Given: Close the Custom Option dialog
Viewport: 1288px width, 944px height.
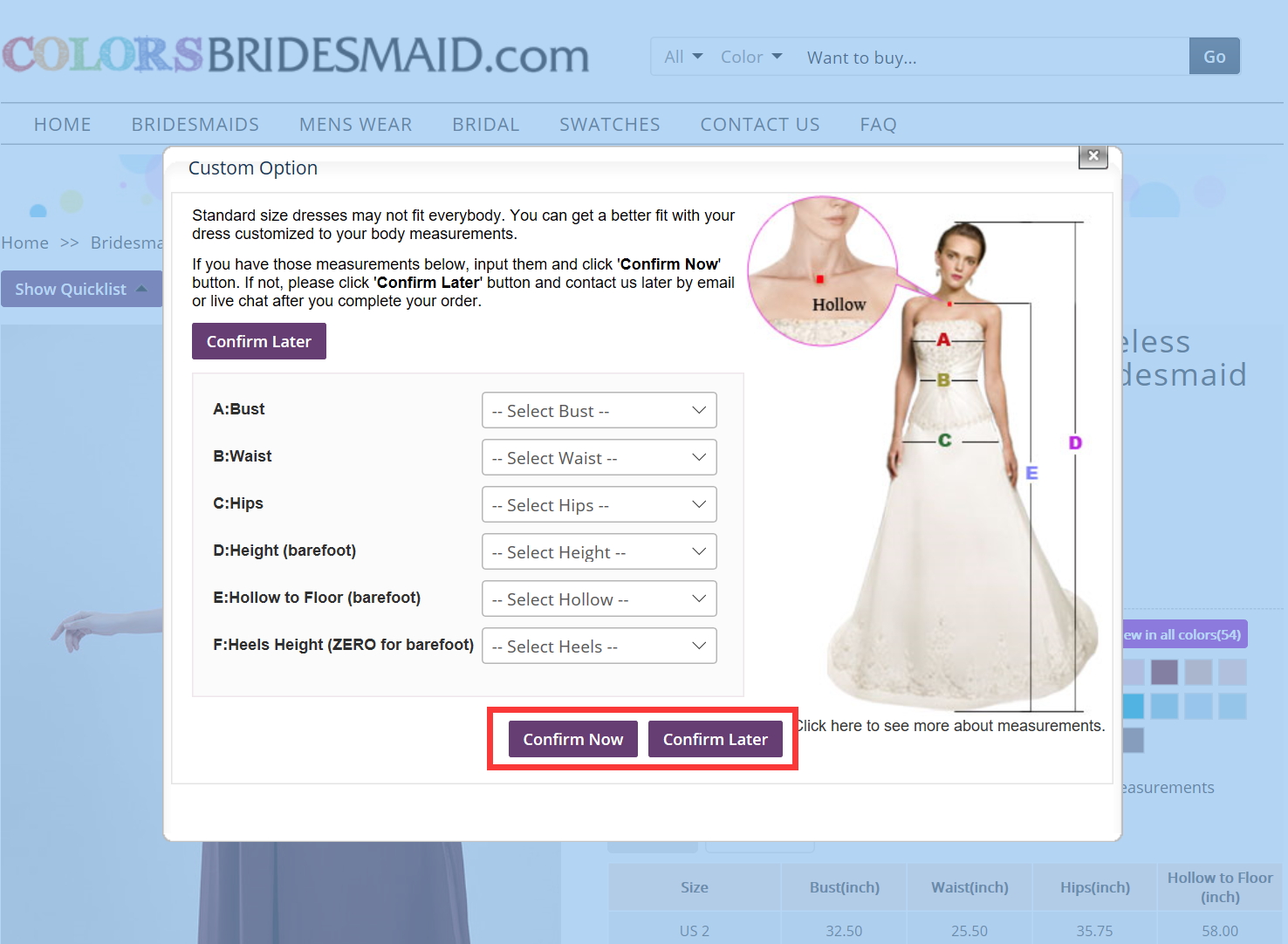Looking at the screenshot, I should point(1093,156).
